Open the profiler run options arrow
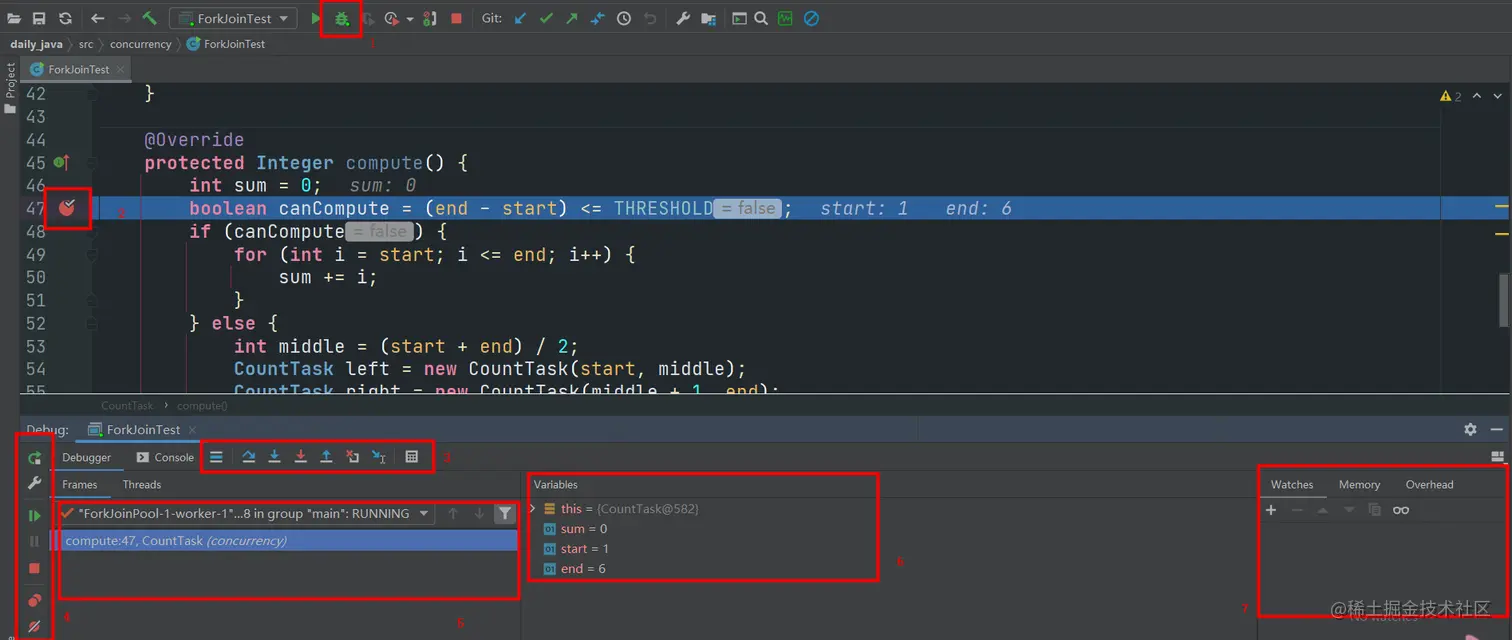This screenshot has width=1512, height=640. [x=409, y=19]
